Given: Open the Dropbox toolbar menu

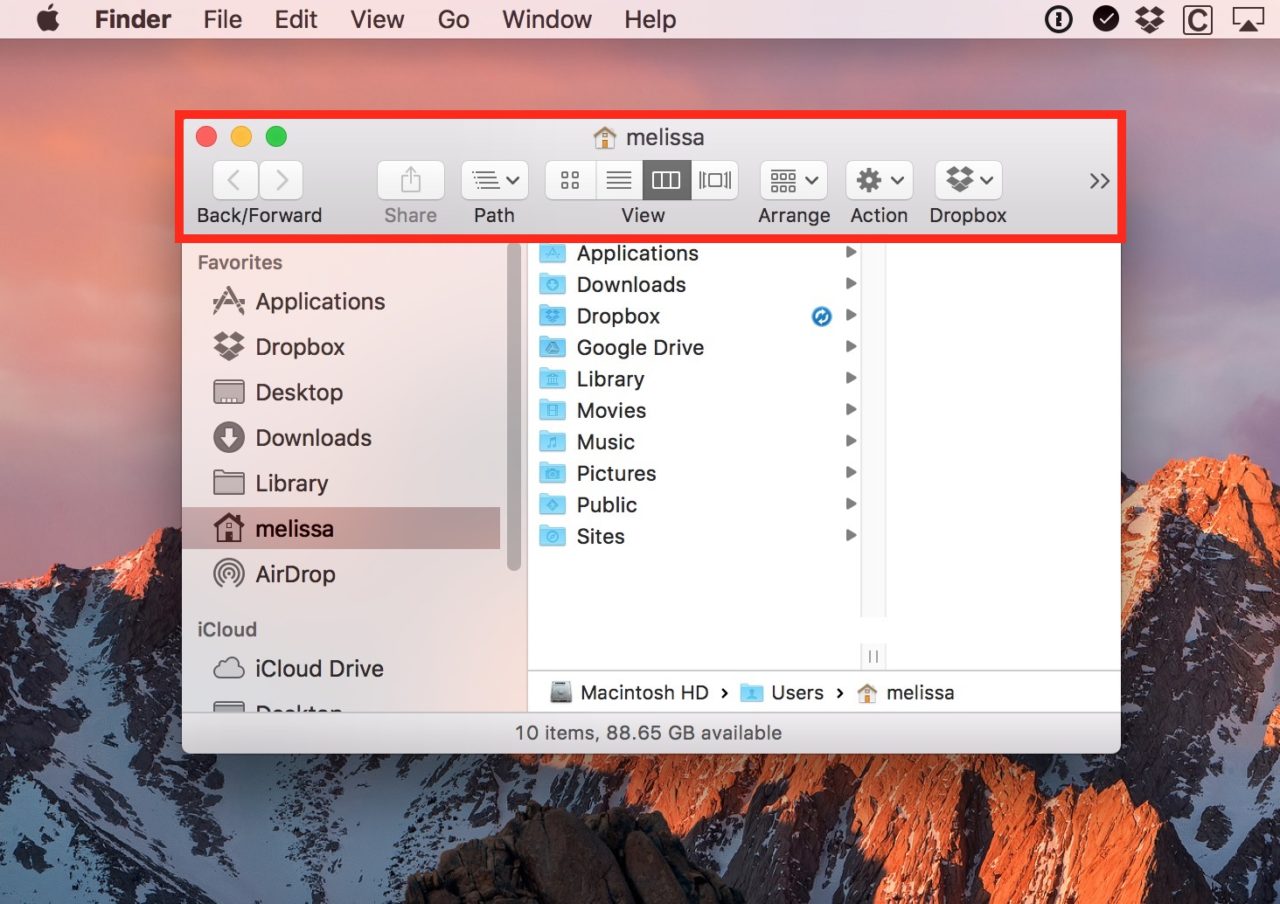Looking at the screenshot, I should 966,180.
